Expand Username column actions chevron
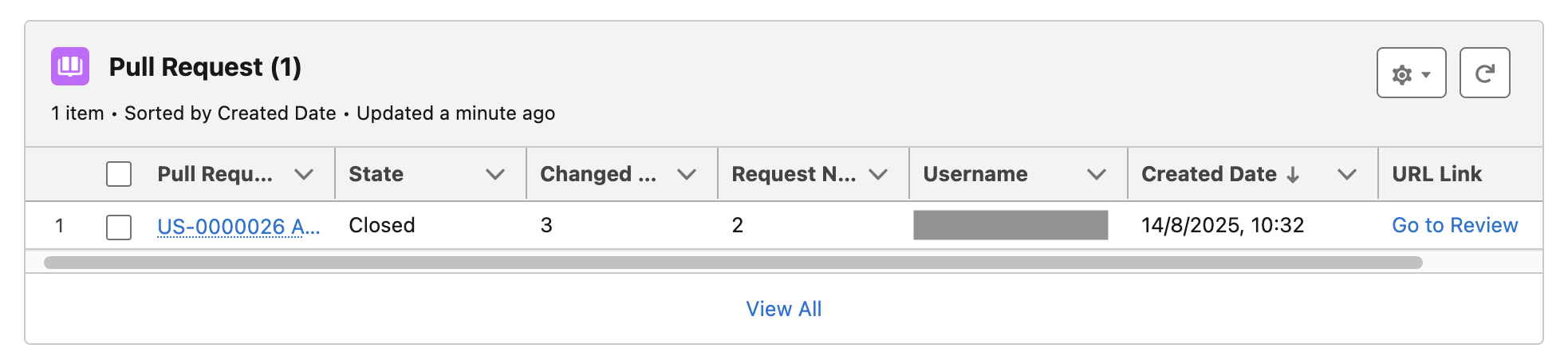 click(1097, 174)
